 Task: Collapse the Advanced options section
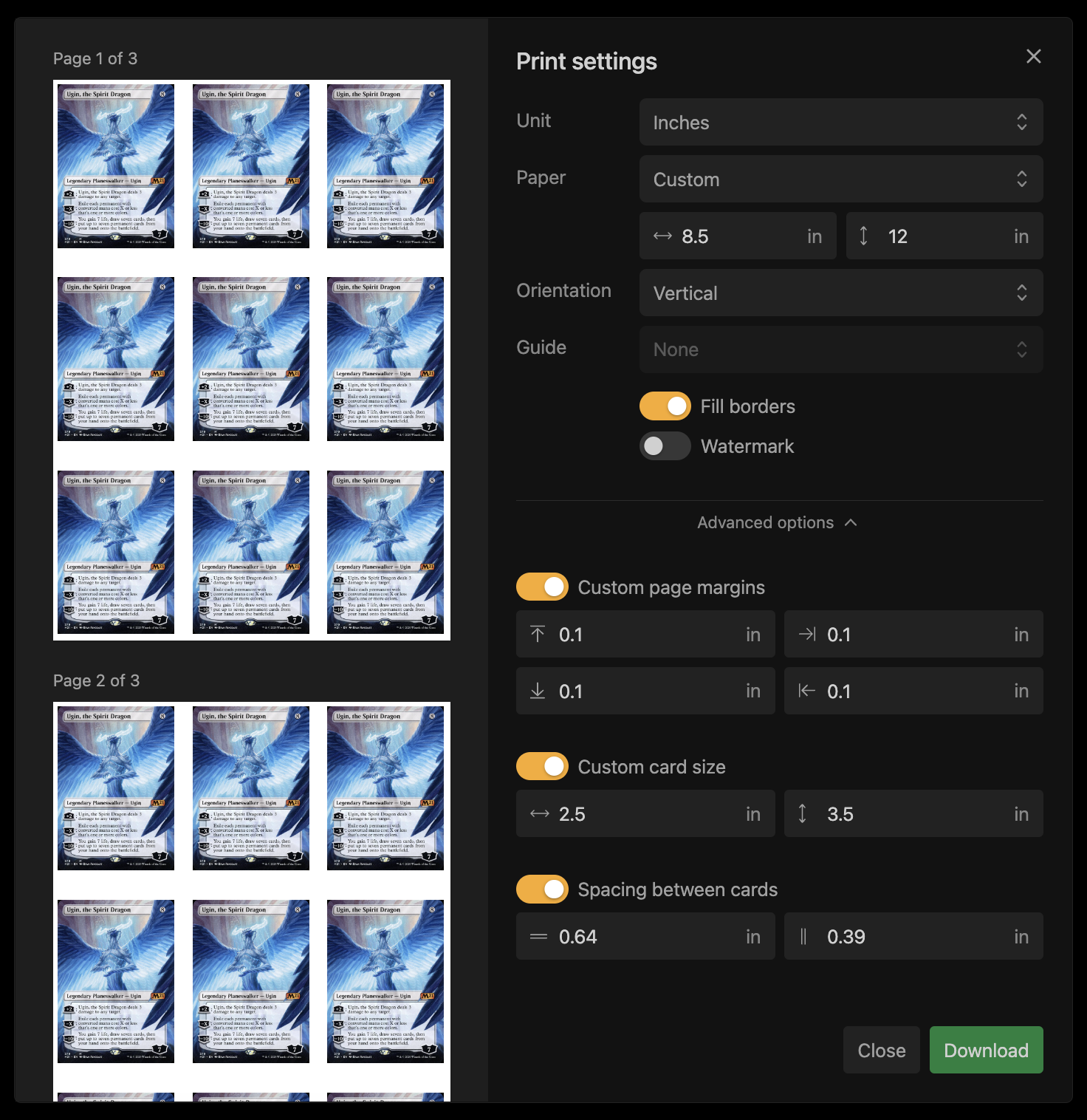tap(779, 522)
